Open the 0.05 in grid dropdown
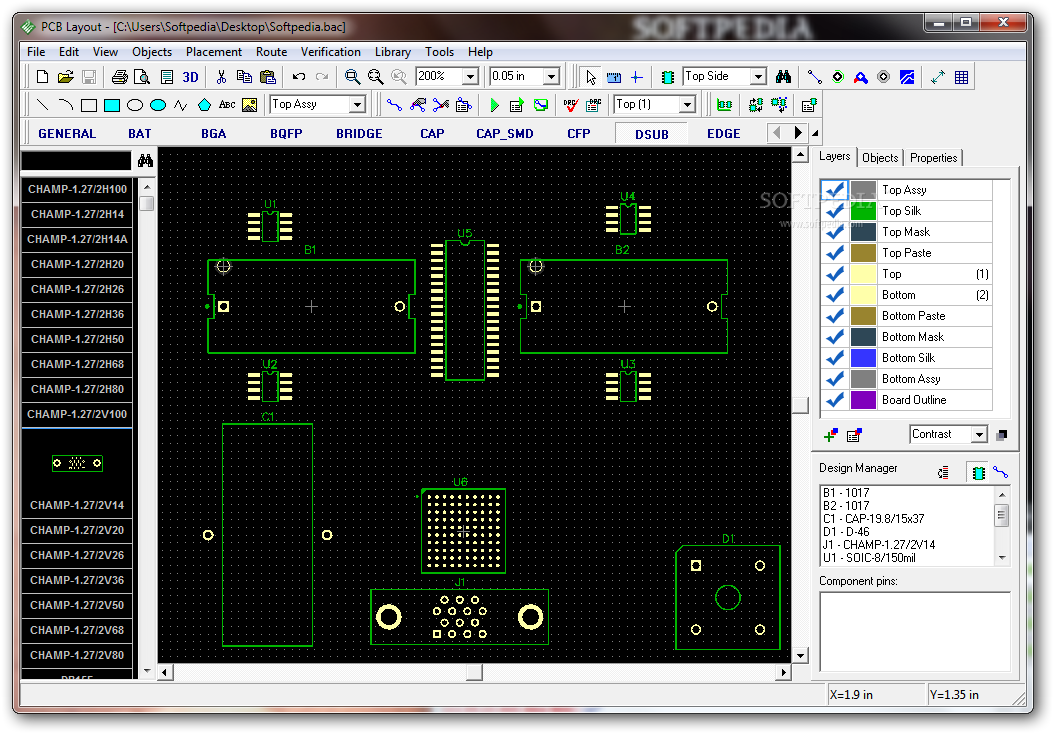Viewport: 1054px width, 734px height. coord(552,77)
